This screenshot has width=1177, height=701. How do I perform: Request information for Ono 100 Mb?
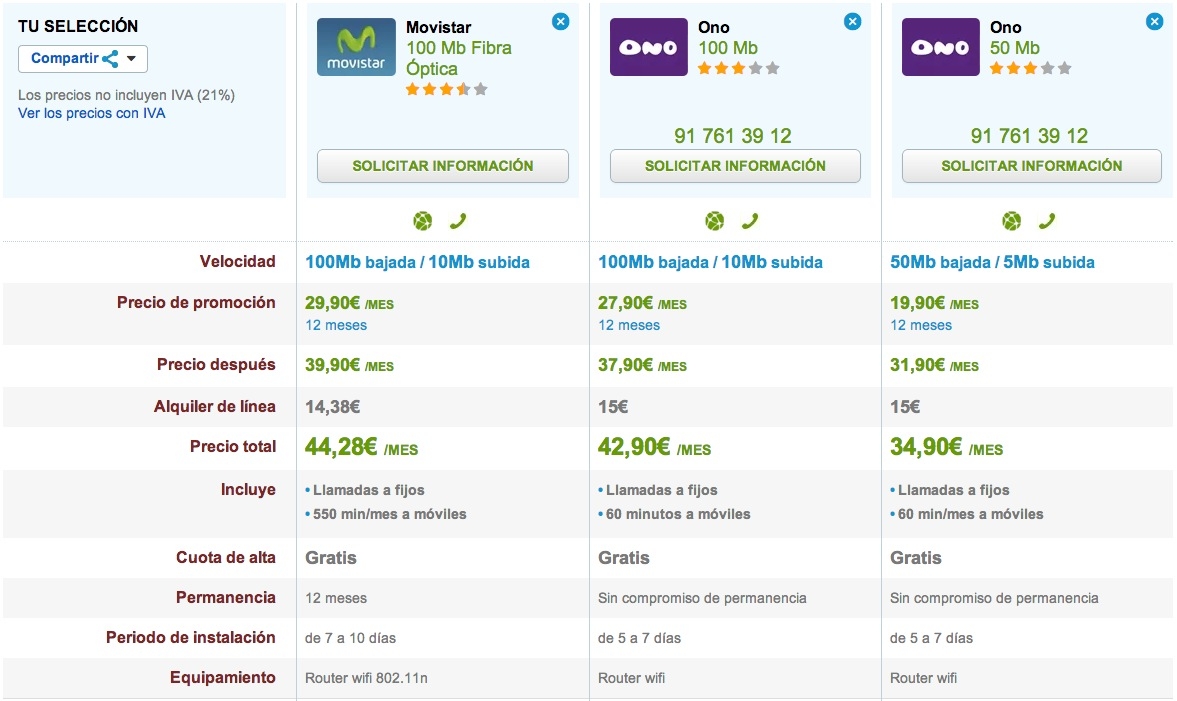click(x=735, y=166)
